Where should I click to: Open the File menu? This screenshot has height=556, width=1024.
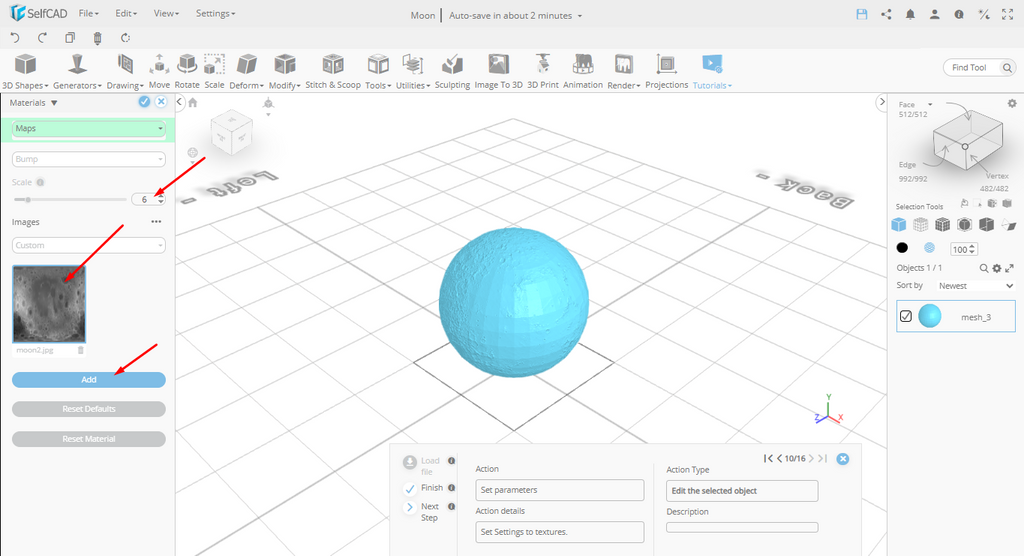88,13
